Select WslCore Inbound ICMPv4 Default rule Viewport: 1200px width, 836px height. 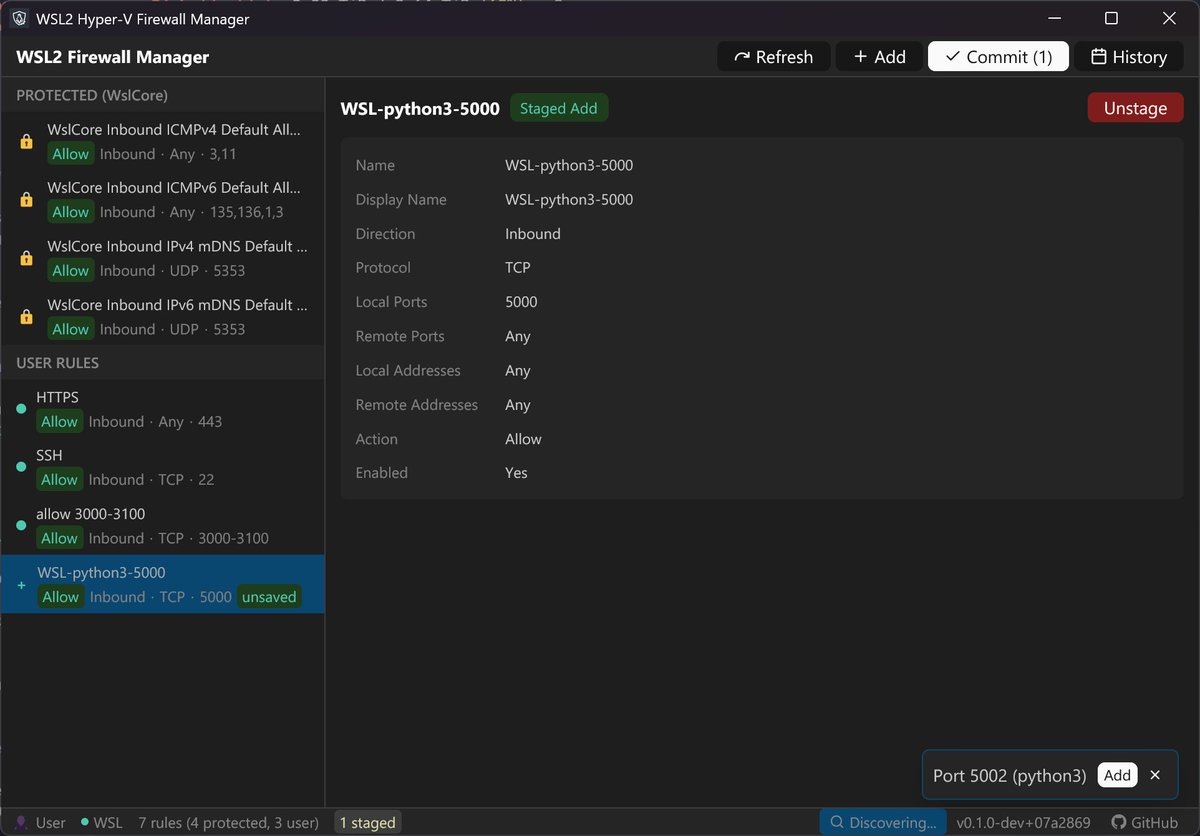[162, 142]
